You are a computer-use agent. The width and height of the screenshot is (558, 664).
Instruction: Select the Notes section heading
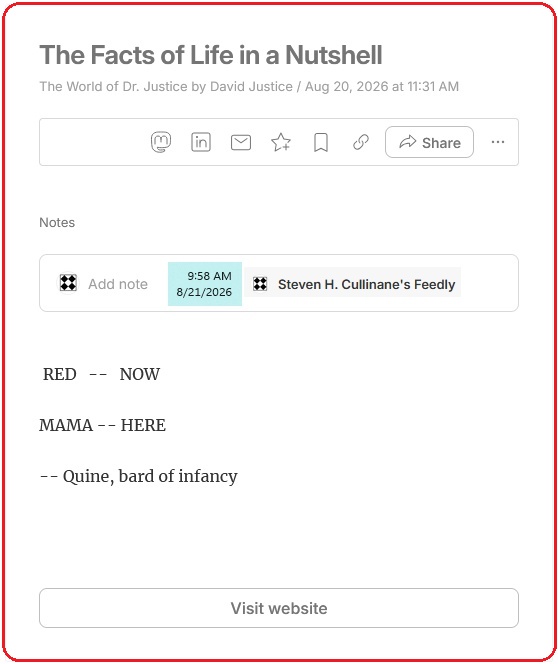(57, 222)
